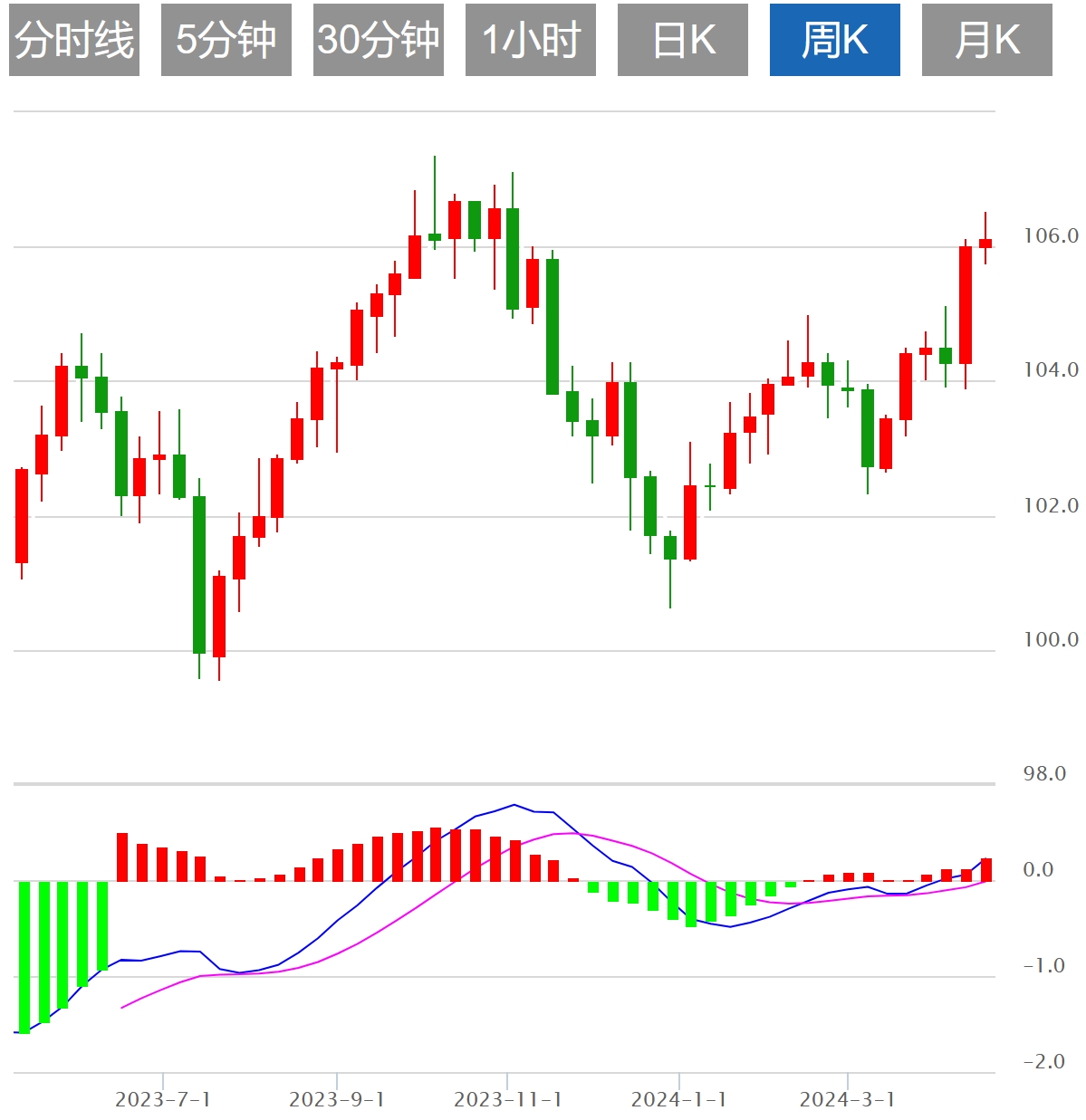Select the 2023-11-1 date marker
Screen dimensions: 1086x1120
click(507, 1099)
